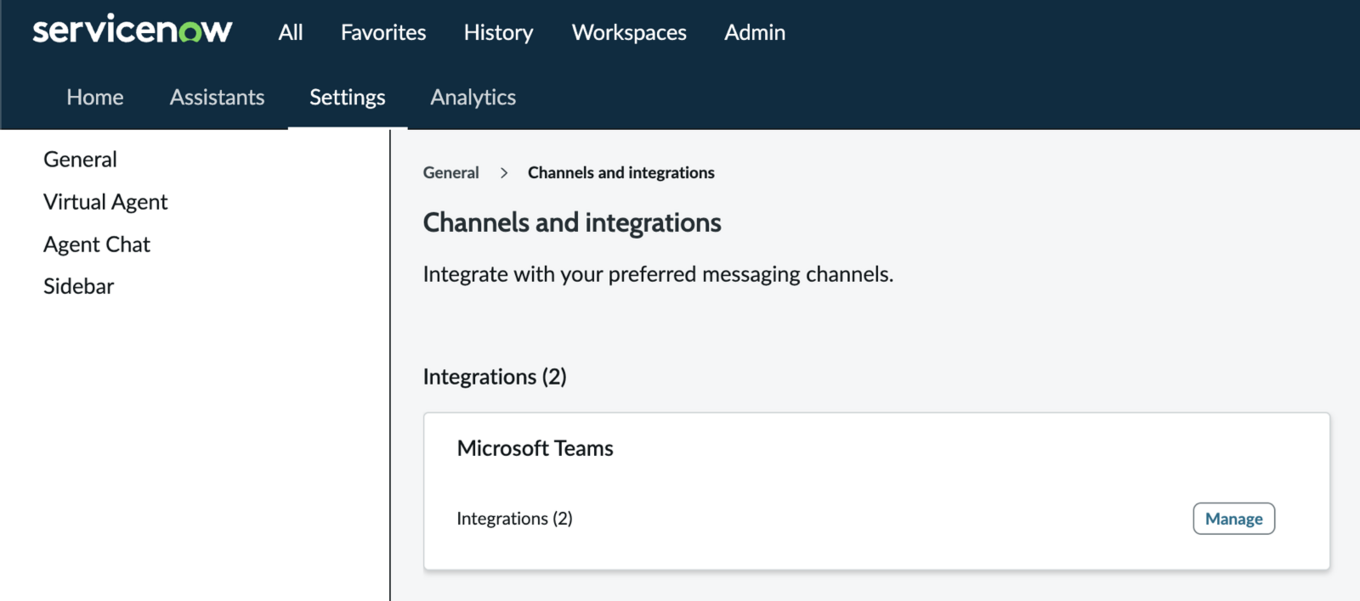The width and height of the screenshot is (1360, 601).
Task: Click the General breadcrumb link
Action: click(451, 172)
